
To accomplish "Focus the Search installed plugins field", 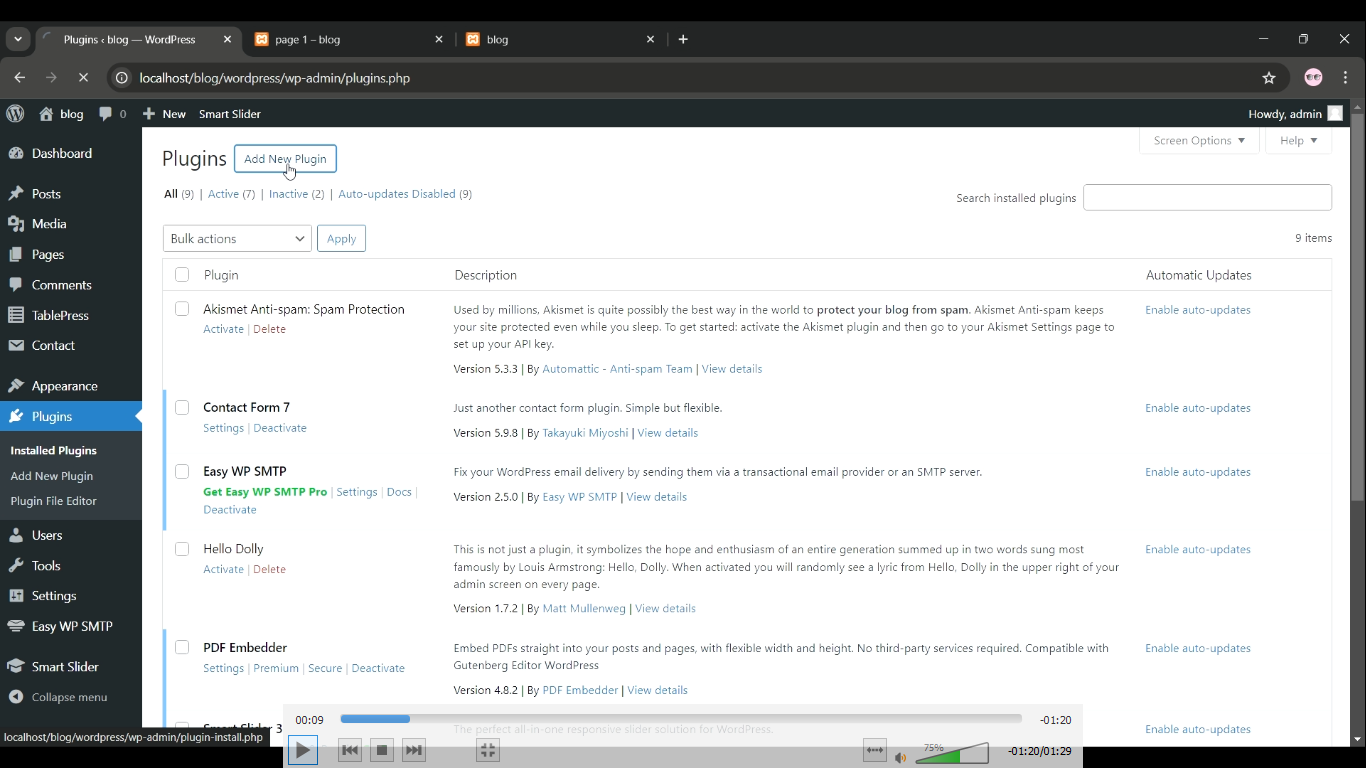I will [1207, 197].
